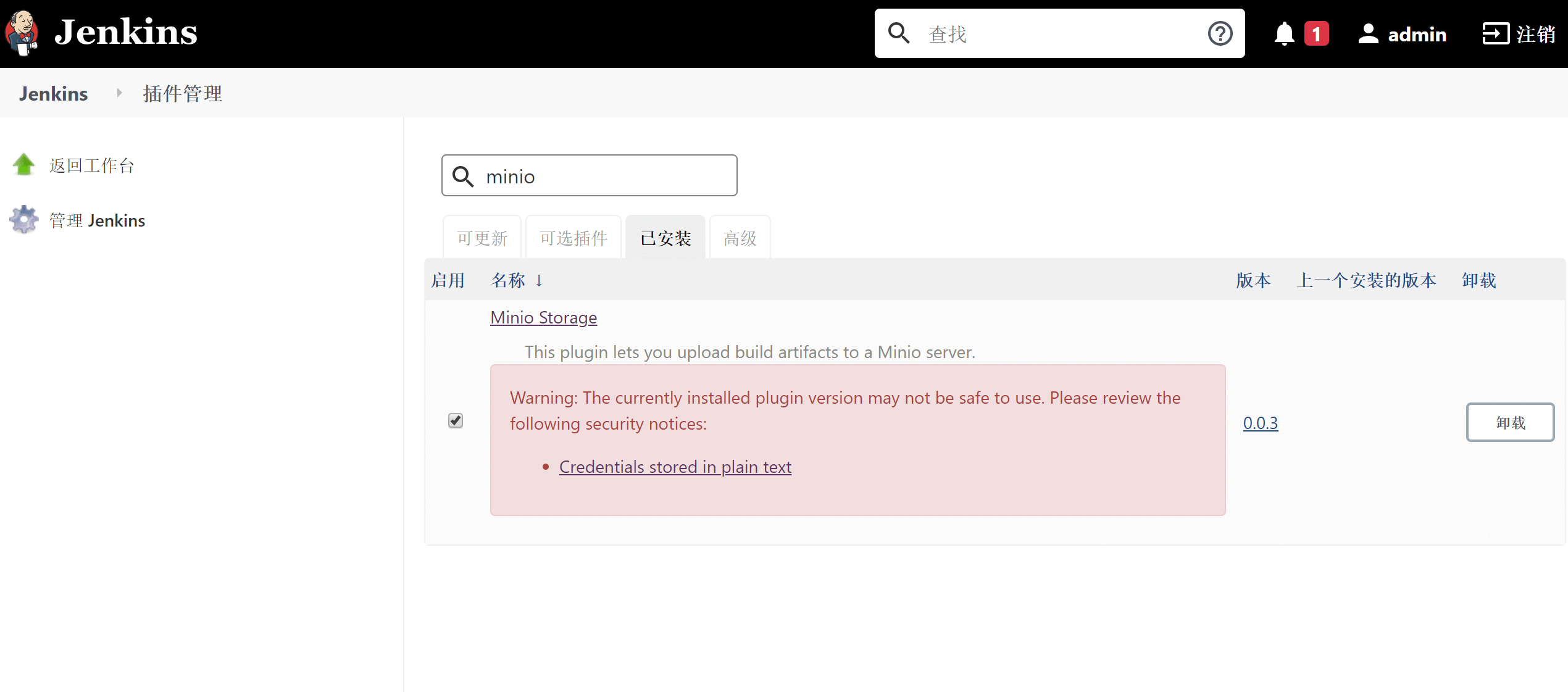Click the red notification count badge

click(x=1316, y=33)
